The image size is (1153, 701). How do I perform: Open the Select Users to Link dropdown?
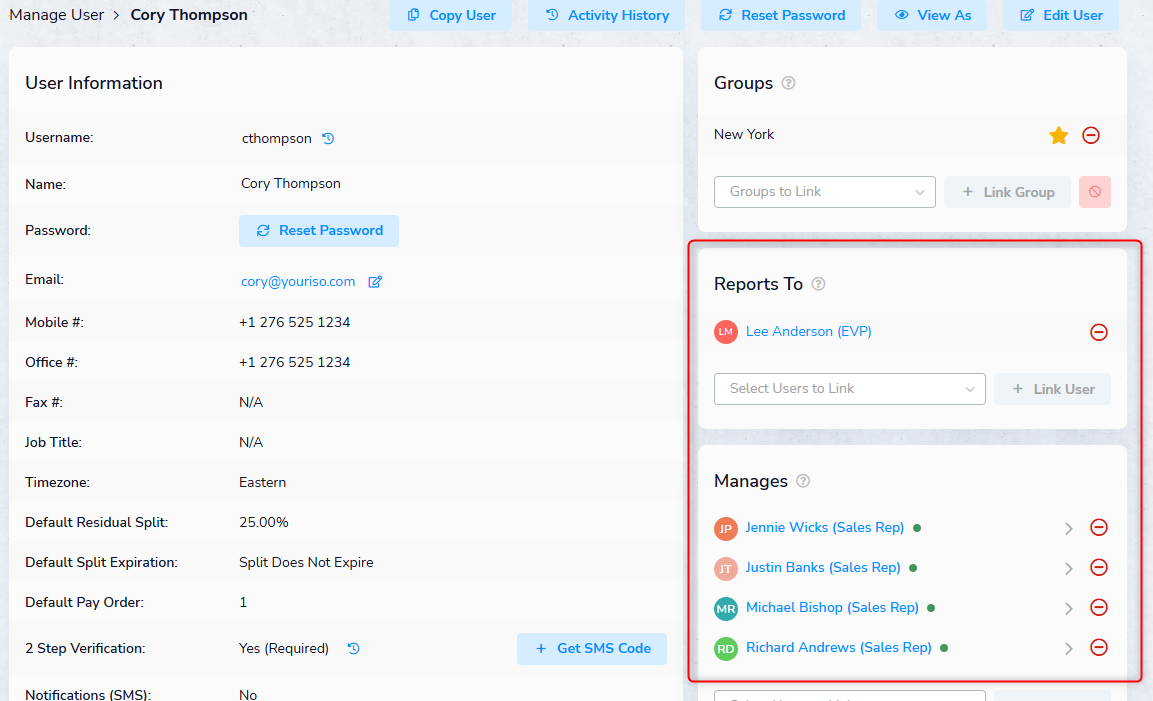pos(849,389)
